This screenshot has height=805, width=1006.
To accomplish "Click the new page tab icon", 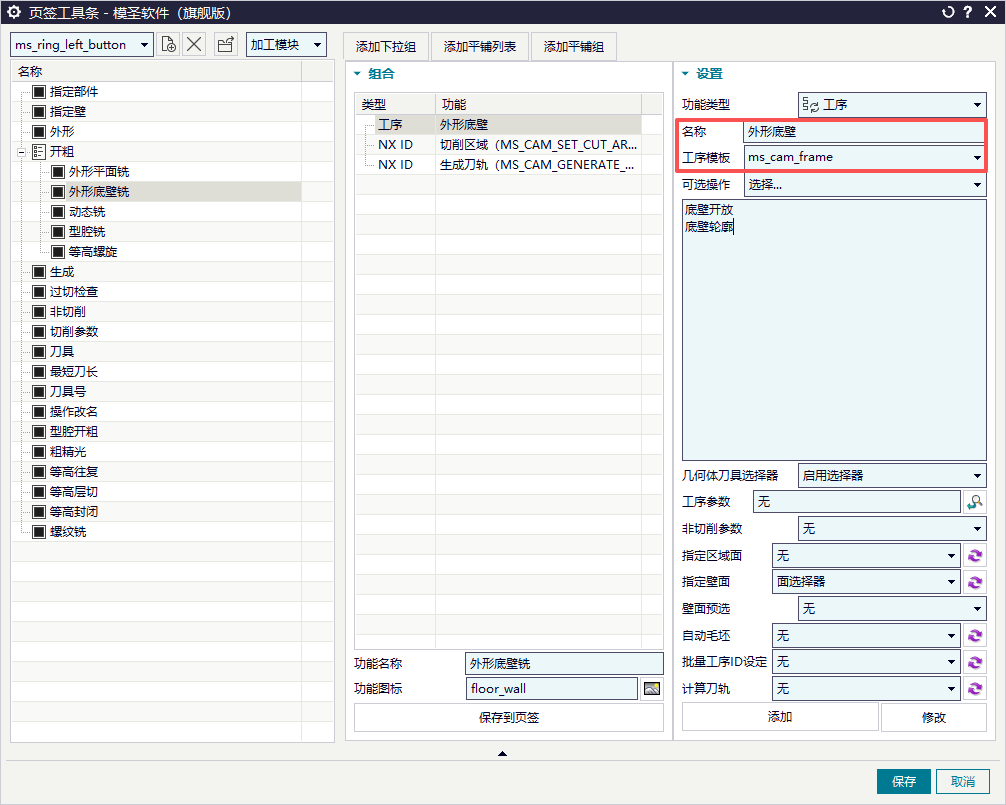I will point(168,44).
